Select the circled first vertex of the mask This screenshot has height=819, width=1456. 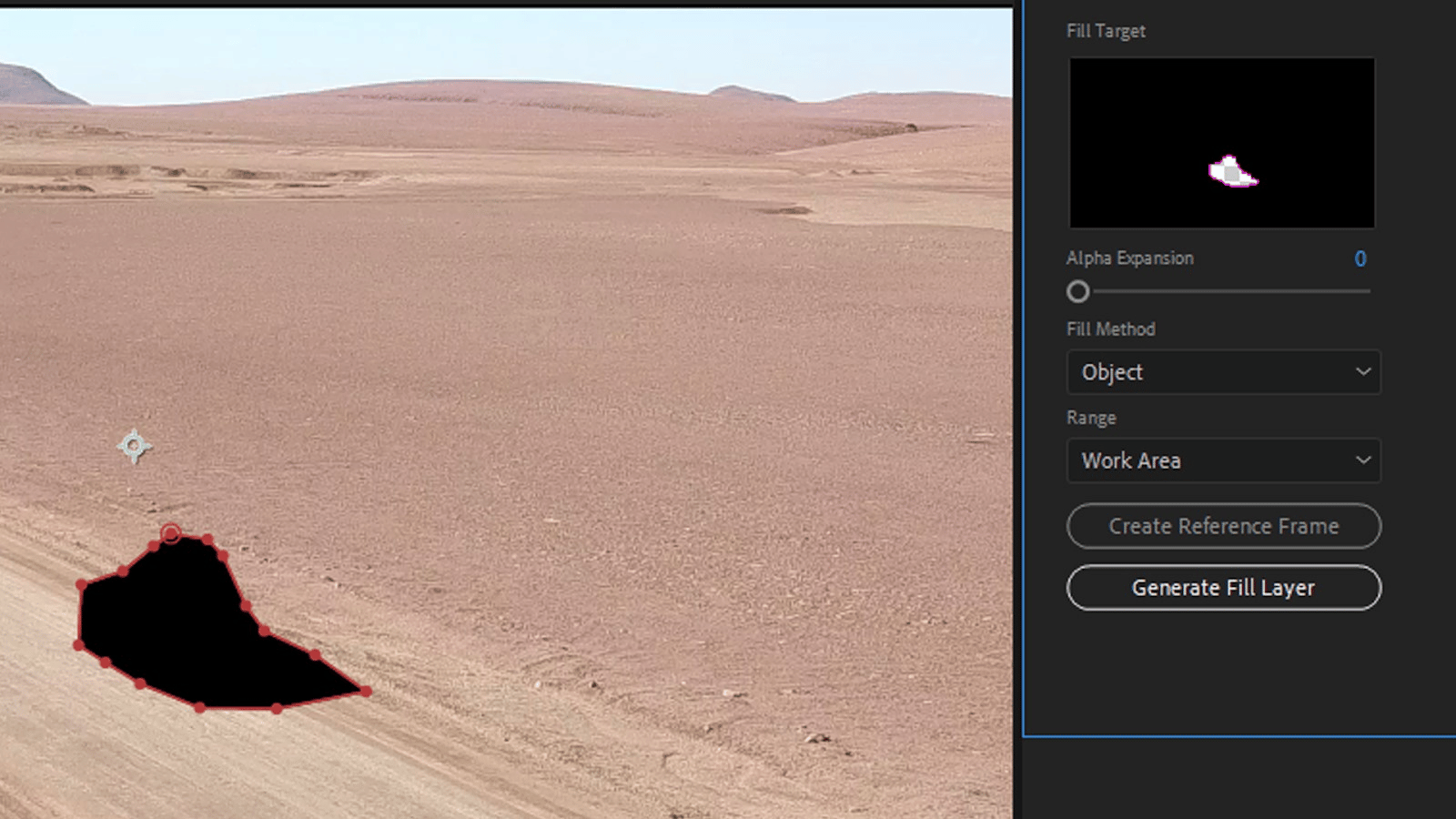[170, 533]
